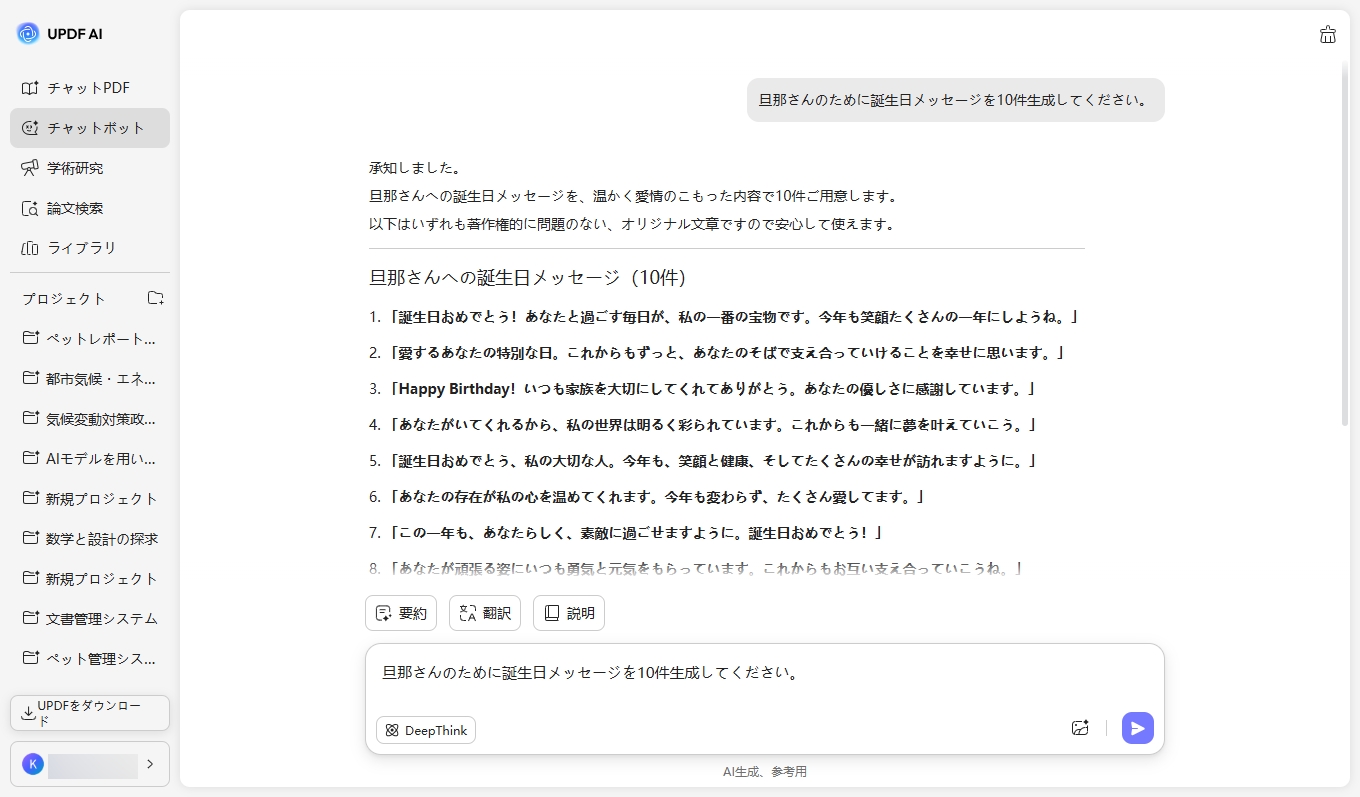The width and height of the screenshot is (1360, 797).
Task: Open the 都市気候・エネ… project folder
Action: coord(90,378)
